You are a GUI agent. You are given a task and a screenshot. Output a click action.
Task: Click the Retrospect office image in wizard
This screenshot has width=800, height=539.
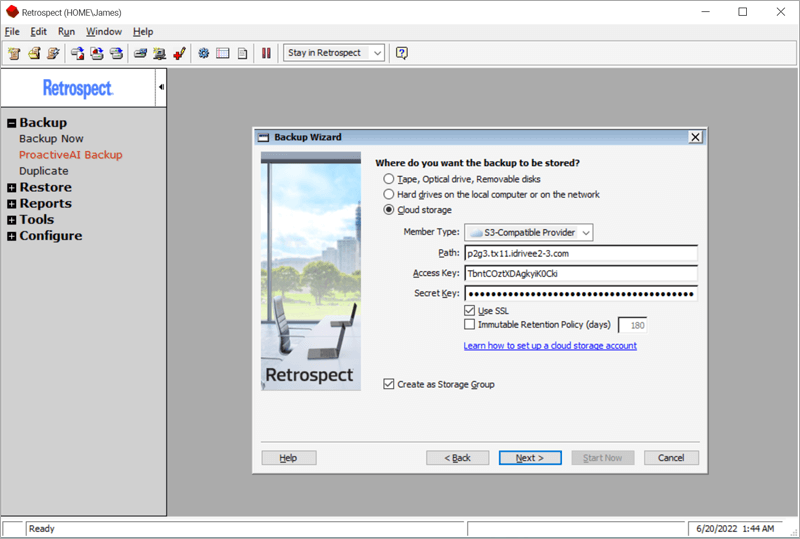[311, 271]
